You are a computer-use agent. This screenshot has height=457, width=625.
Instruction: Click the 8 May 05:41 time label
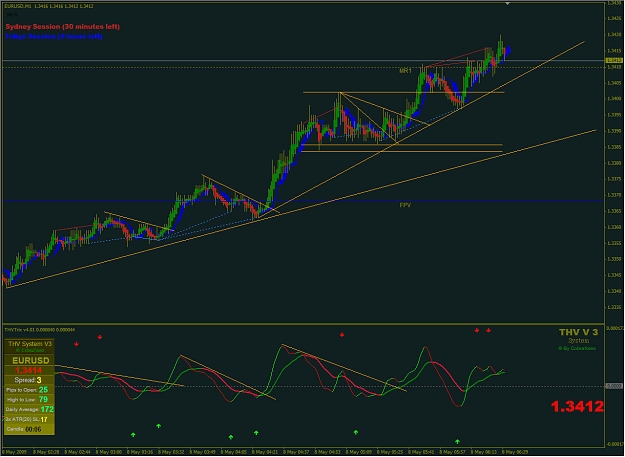coord(422,452)
